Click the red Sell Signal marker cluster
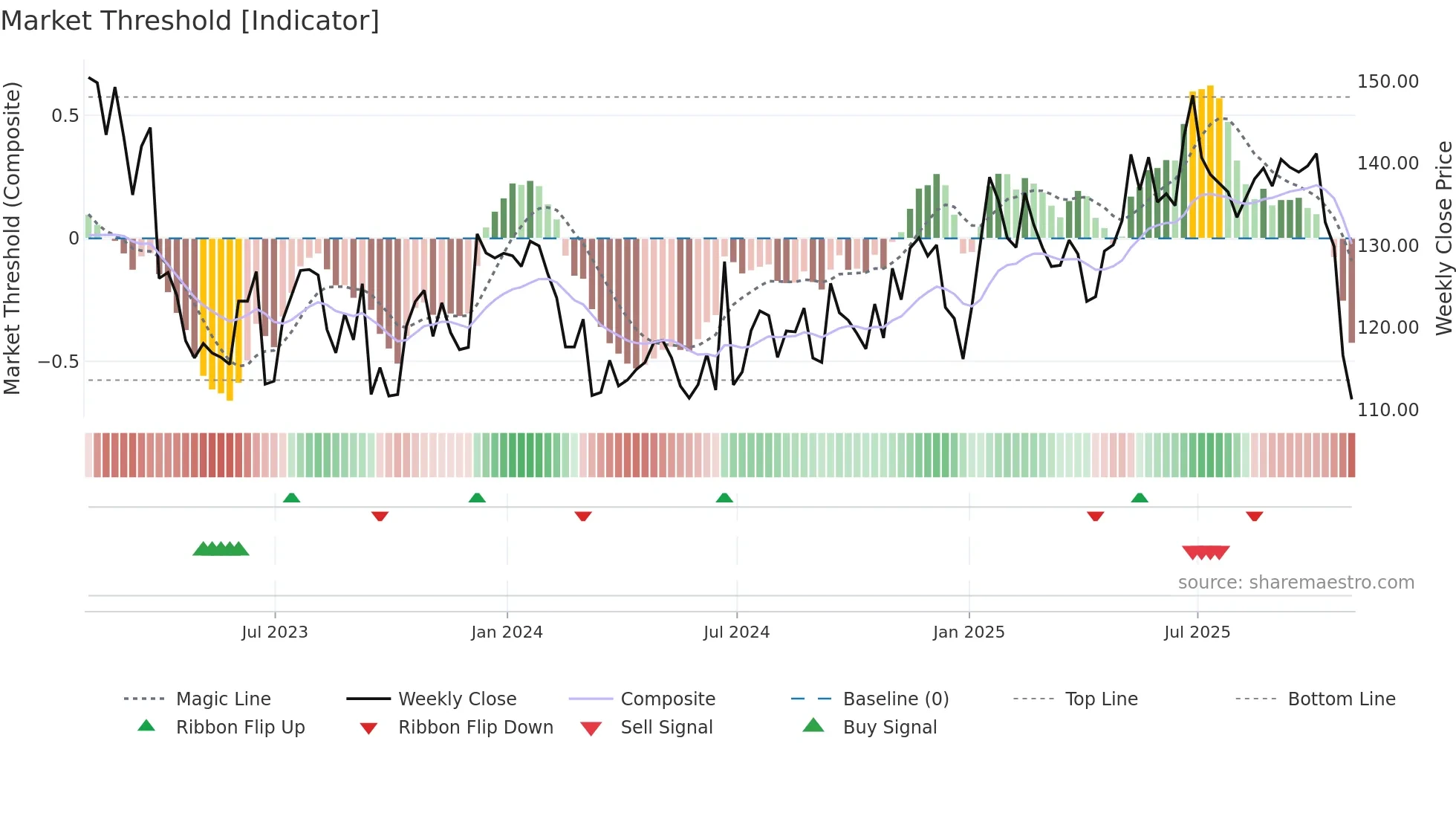Viewport: 1456px width, 819px height. (1206, 552)
